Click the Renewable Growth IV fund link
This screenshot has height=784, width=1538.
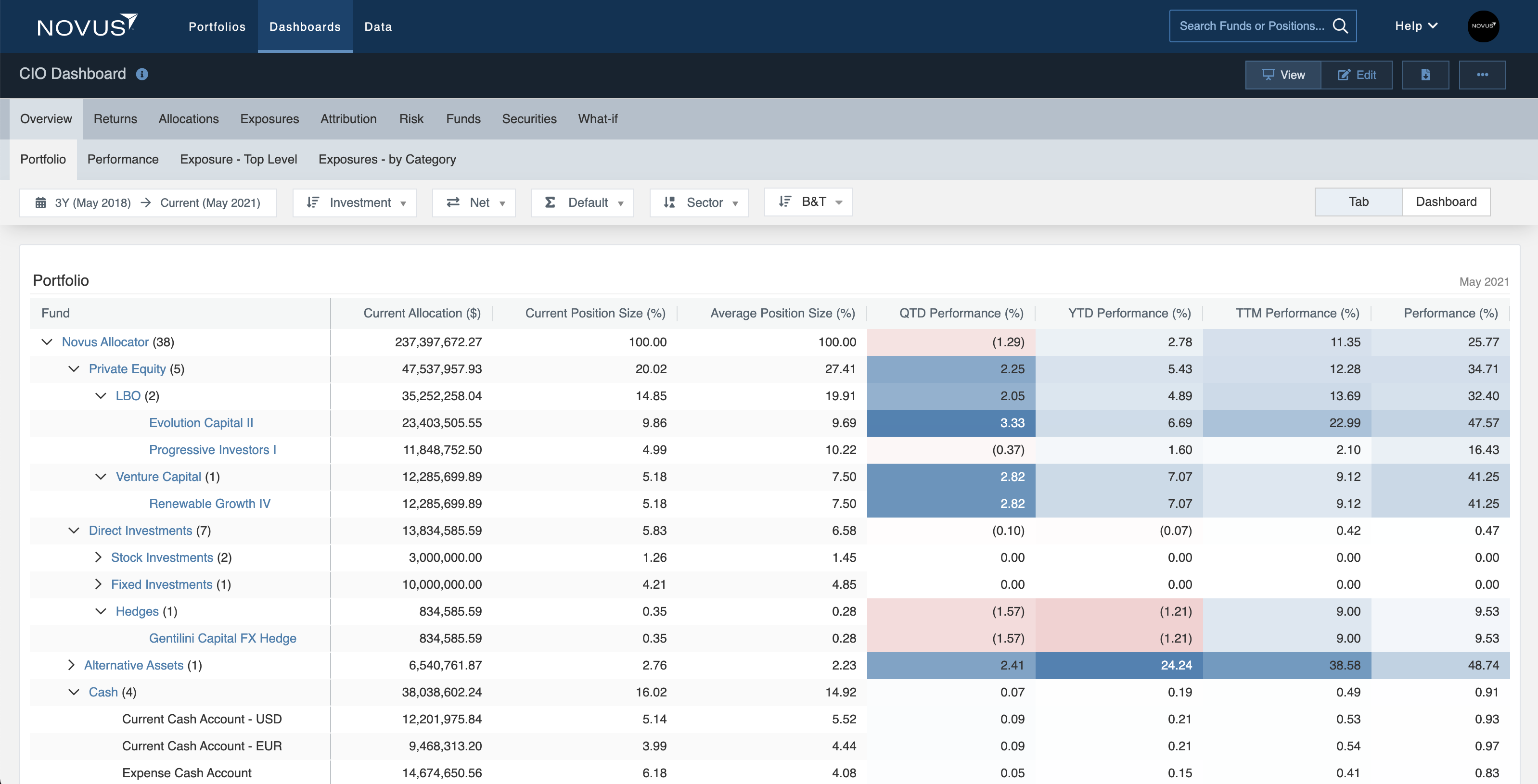point(209,503)
